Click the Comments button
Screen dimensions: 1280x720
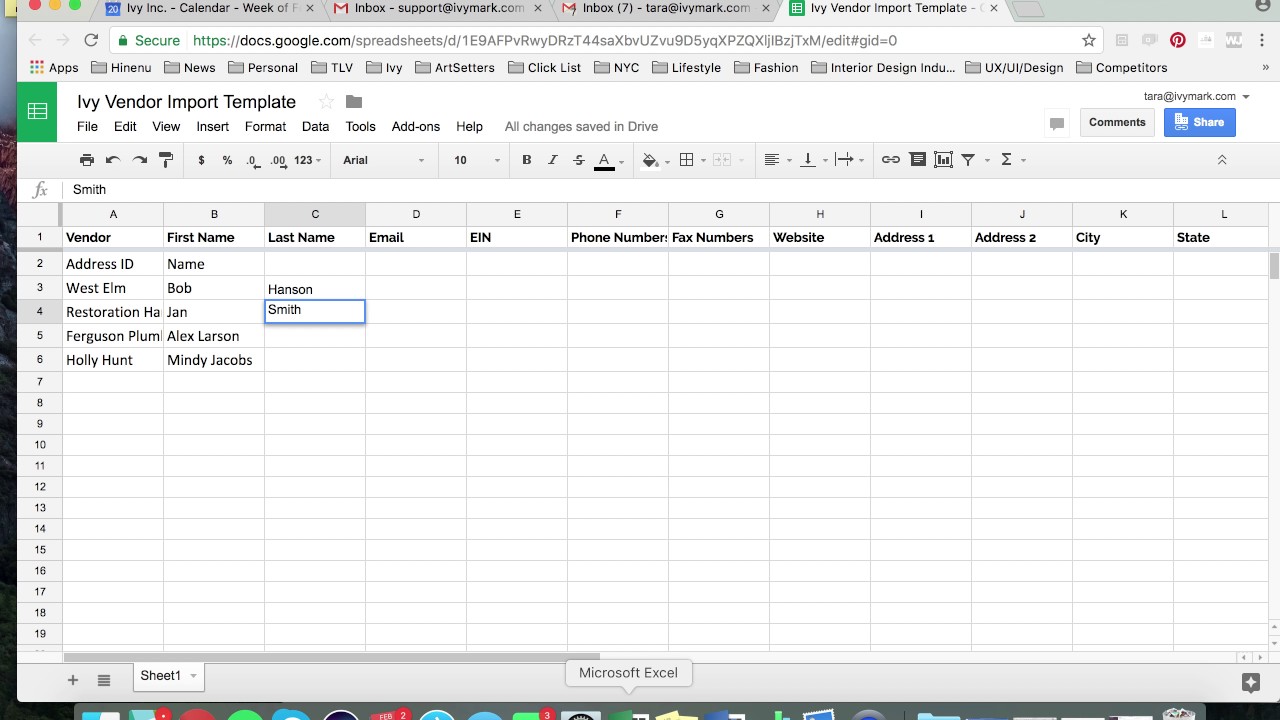click(1117, 122)
